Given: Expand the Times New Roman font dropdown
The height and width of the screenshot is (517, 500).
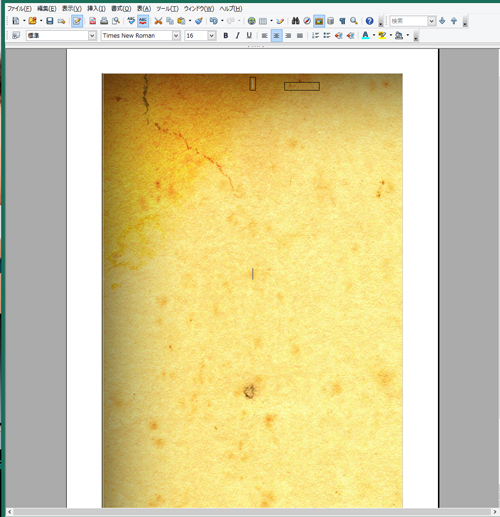Looking at the screenshot, I should pyautogui.click(x=176, y=35).
